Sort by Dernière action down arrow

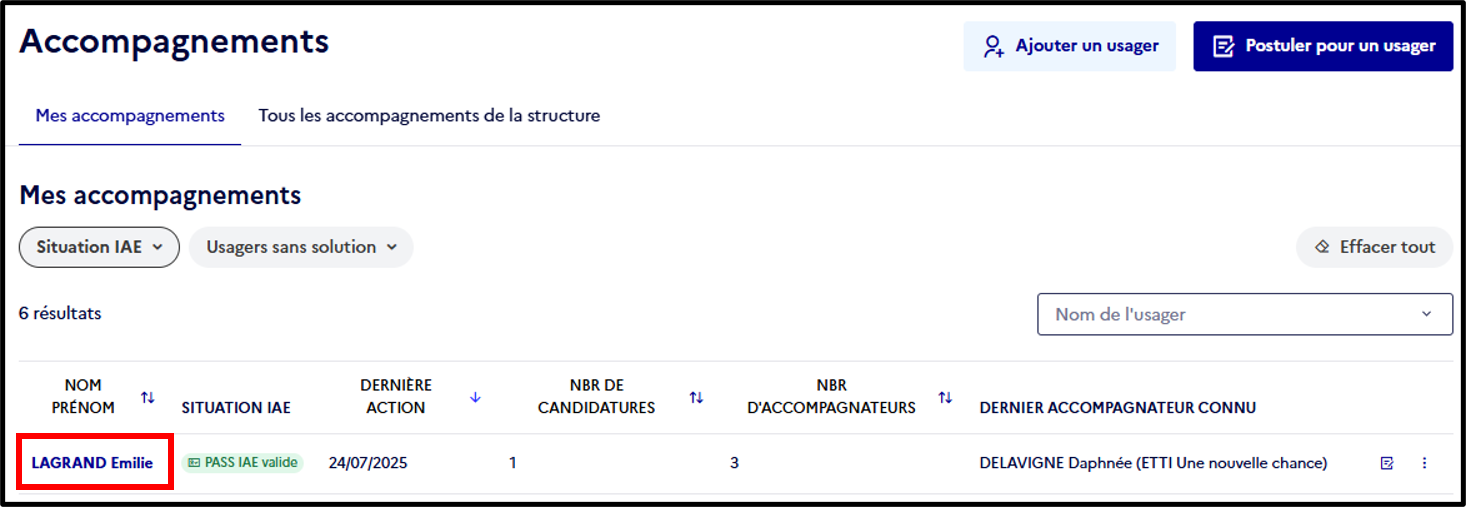coord(475,397)
